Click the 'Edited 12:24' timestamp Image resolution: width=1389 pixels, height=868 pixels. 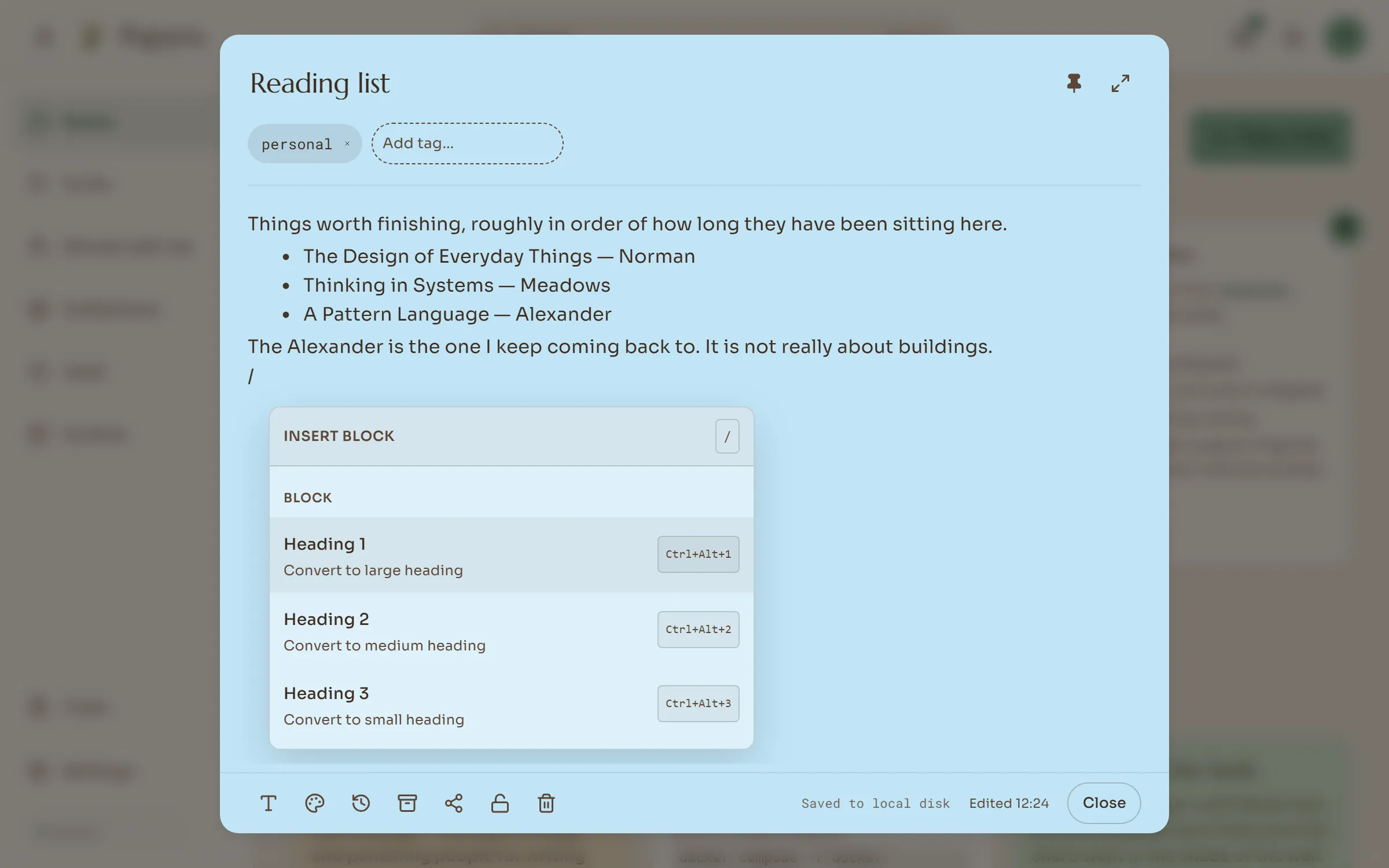pos(1009,803)
